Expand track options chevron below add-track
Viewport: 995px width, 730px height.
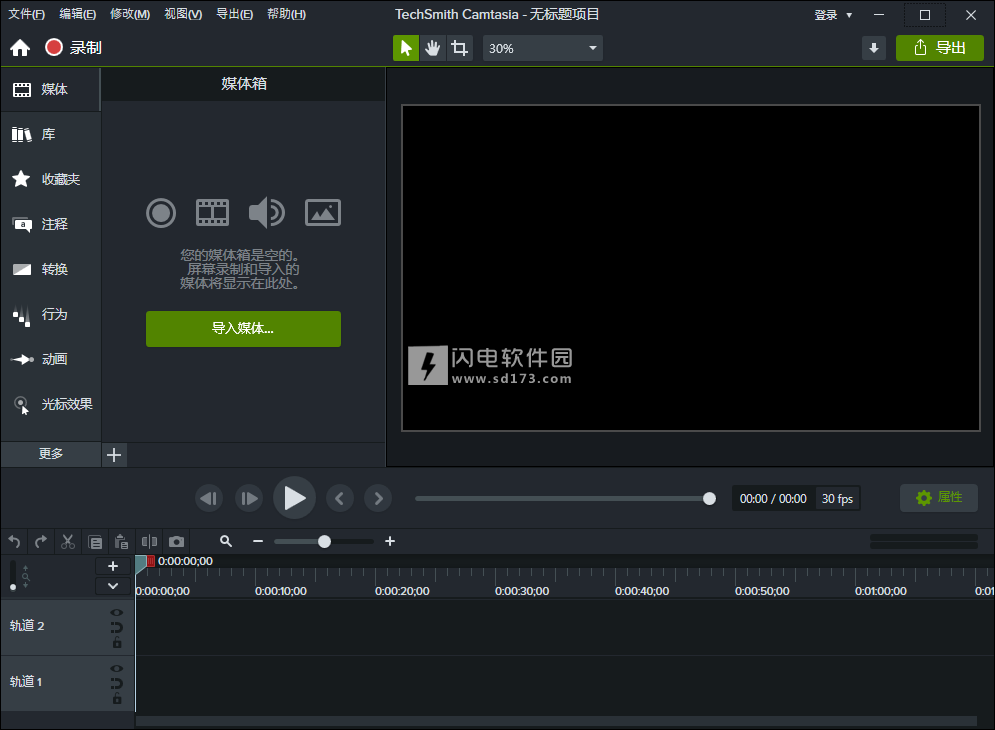[x=113, y=586]
